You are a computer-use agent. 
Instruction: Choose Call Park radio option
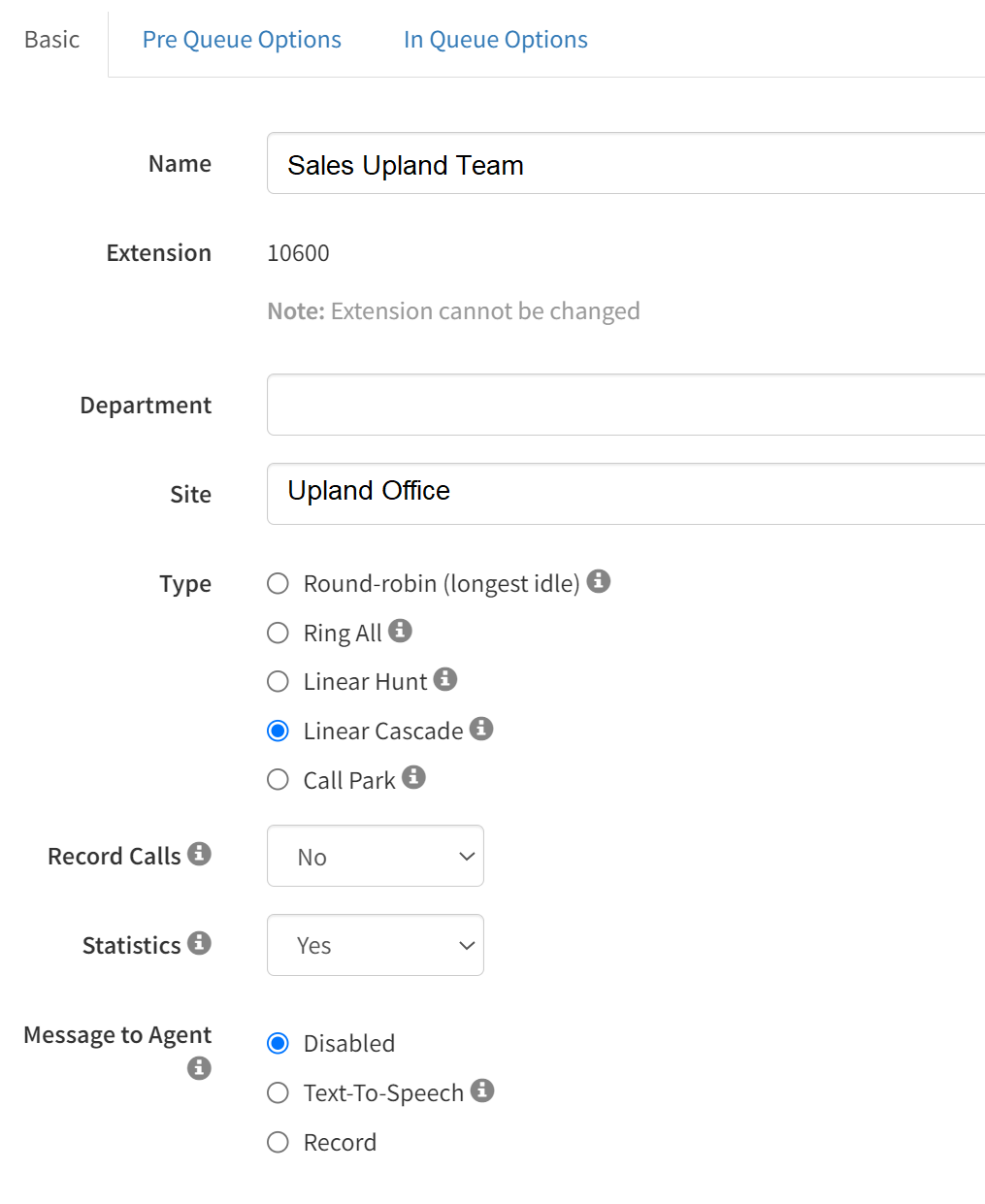[x=279, y=780]
